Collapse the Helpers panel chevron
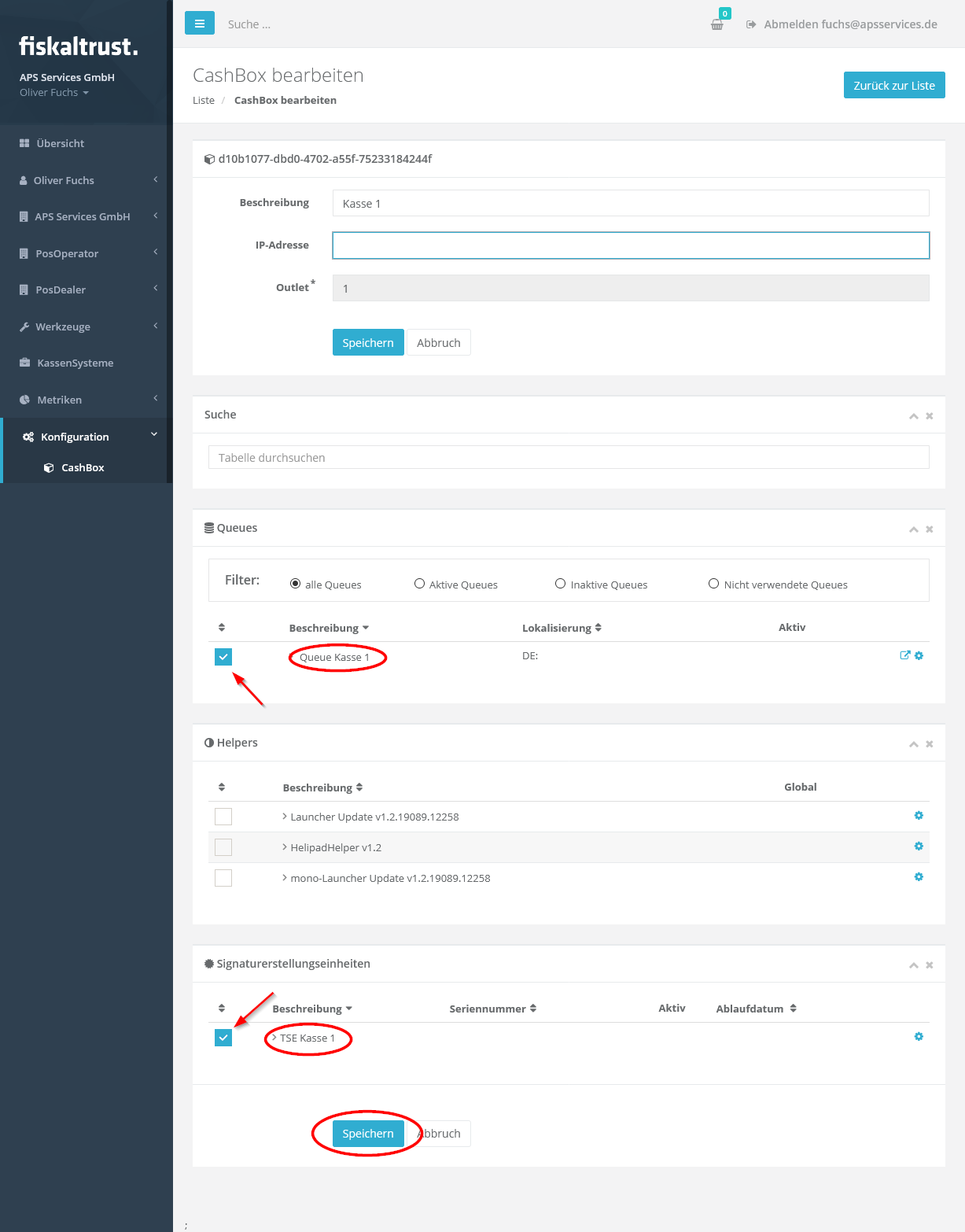The image size is (965, 1232). tap(913, 744)
